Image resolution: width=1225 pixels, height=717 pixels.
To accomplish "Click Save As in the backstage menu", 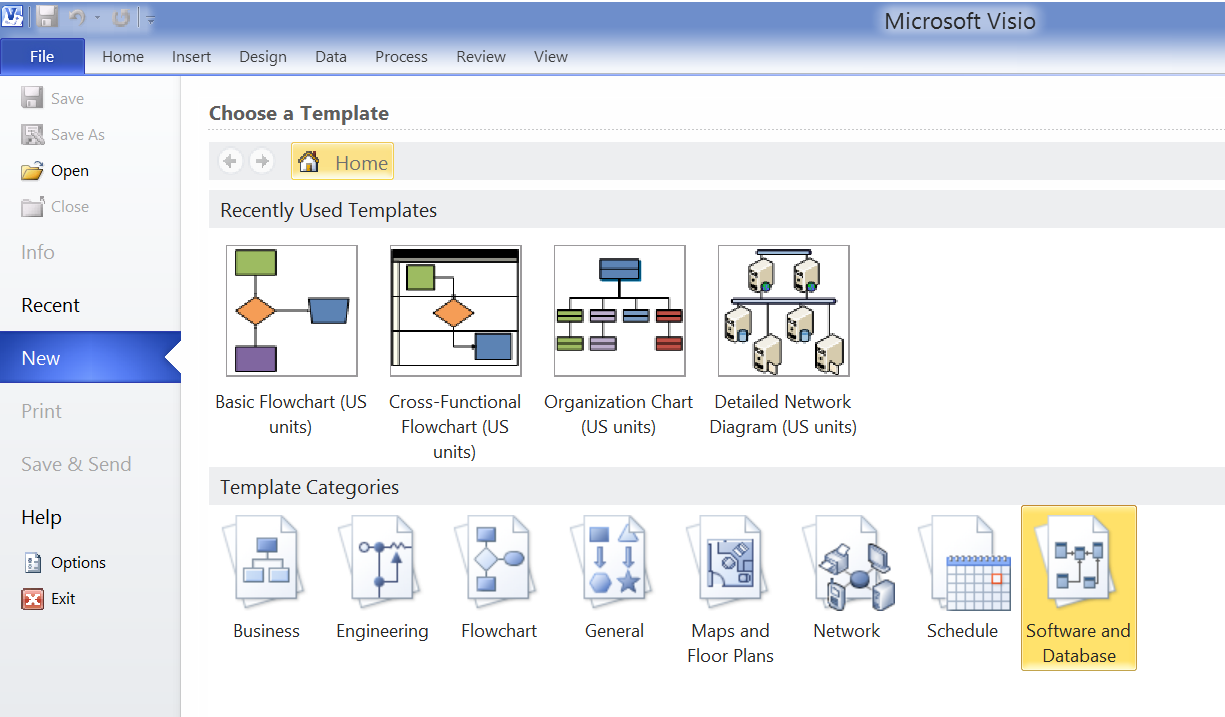I will pyautogui.click(x=64, y=135).
